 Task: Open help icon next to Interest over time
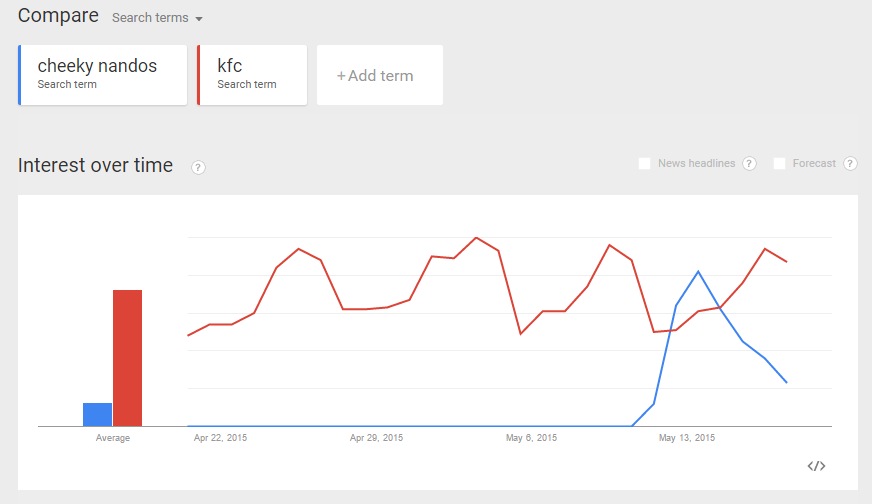pyautogui.click(x=198, y=167)
